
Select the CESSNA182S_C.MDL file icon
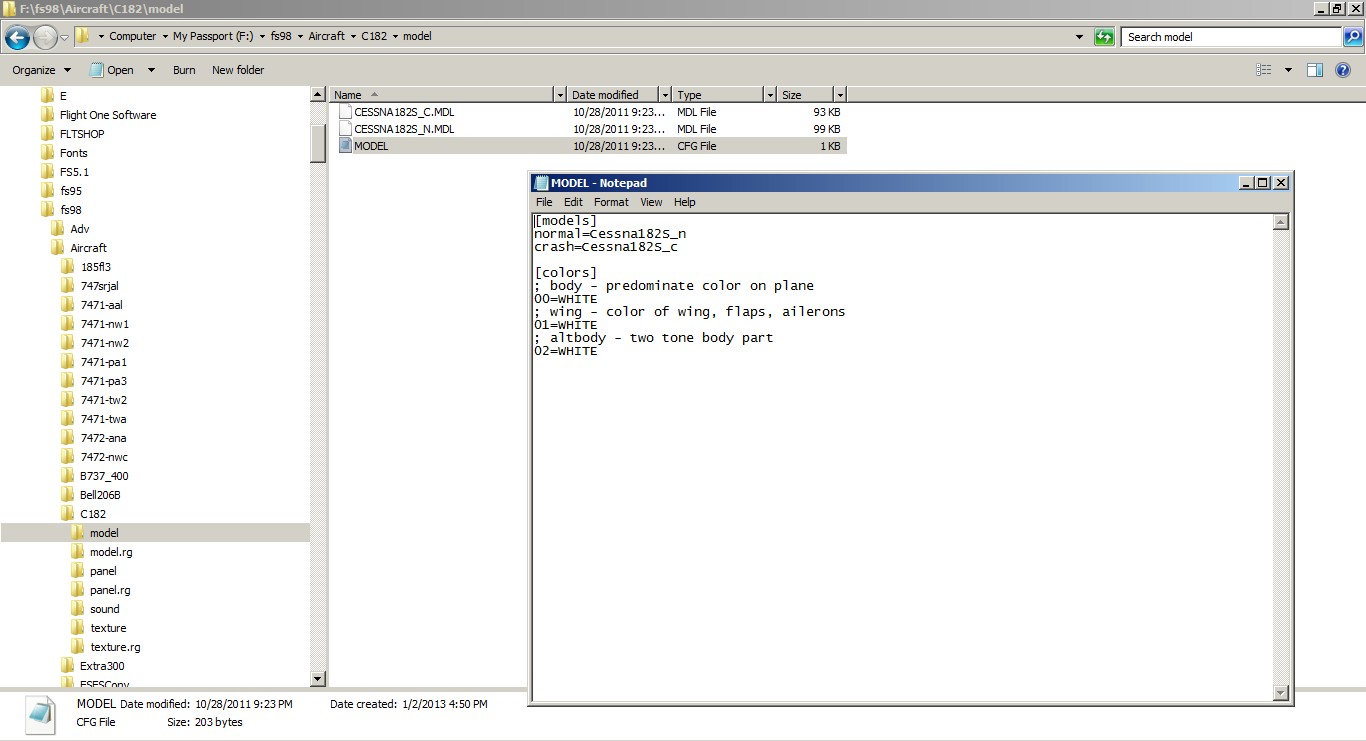345,112
